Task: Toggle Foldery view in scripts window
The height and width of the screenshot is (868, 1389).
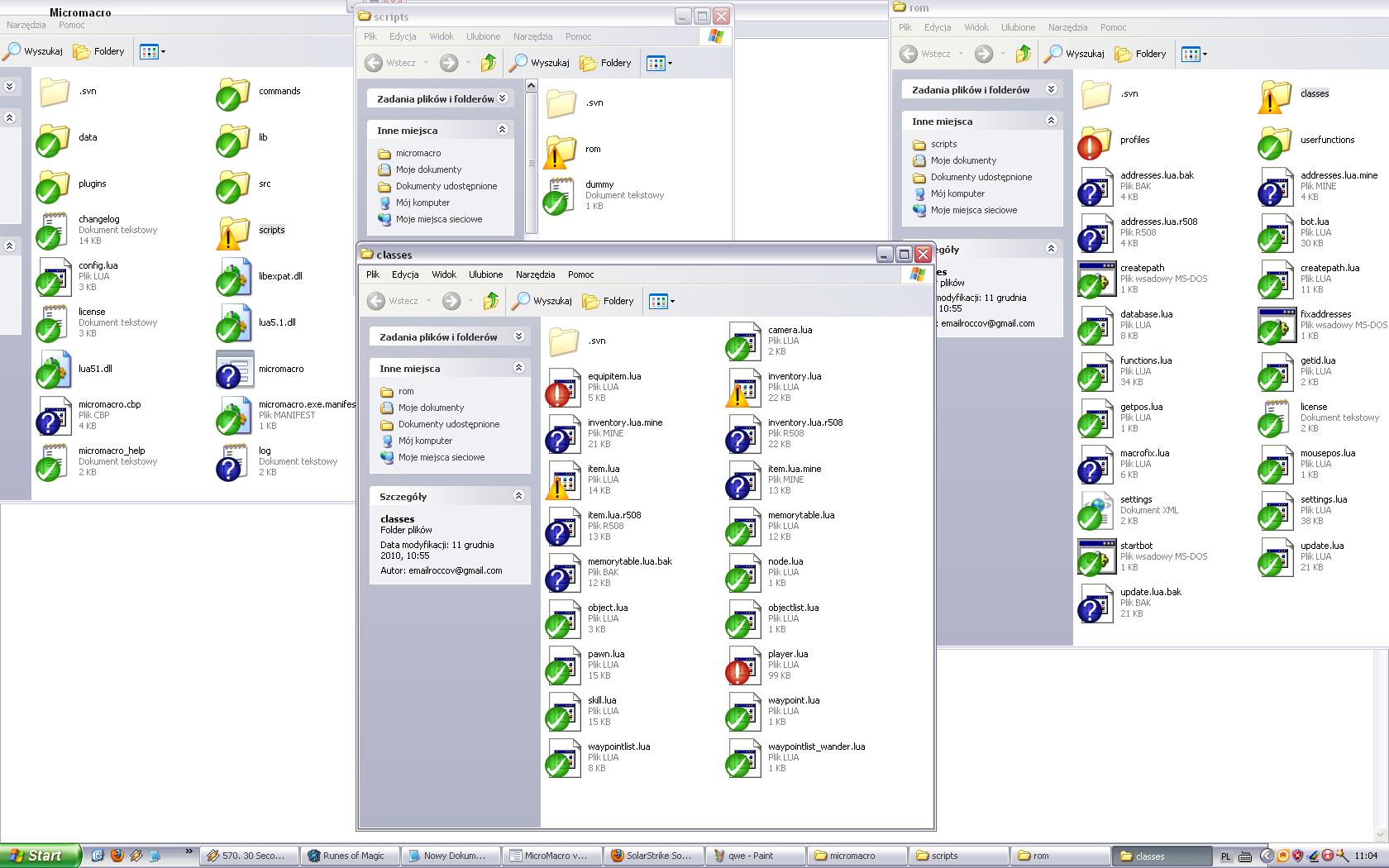Action: (x=606, y=63)
